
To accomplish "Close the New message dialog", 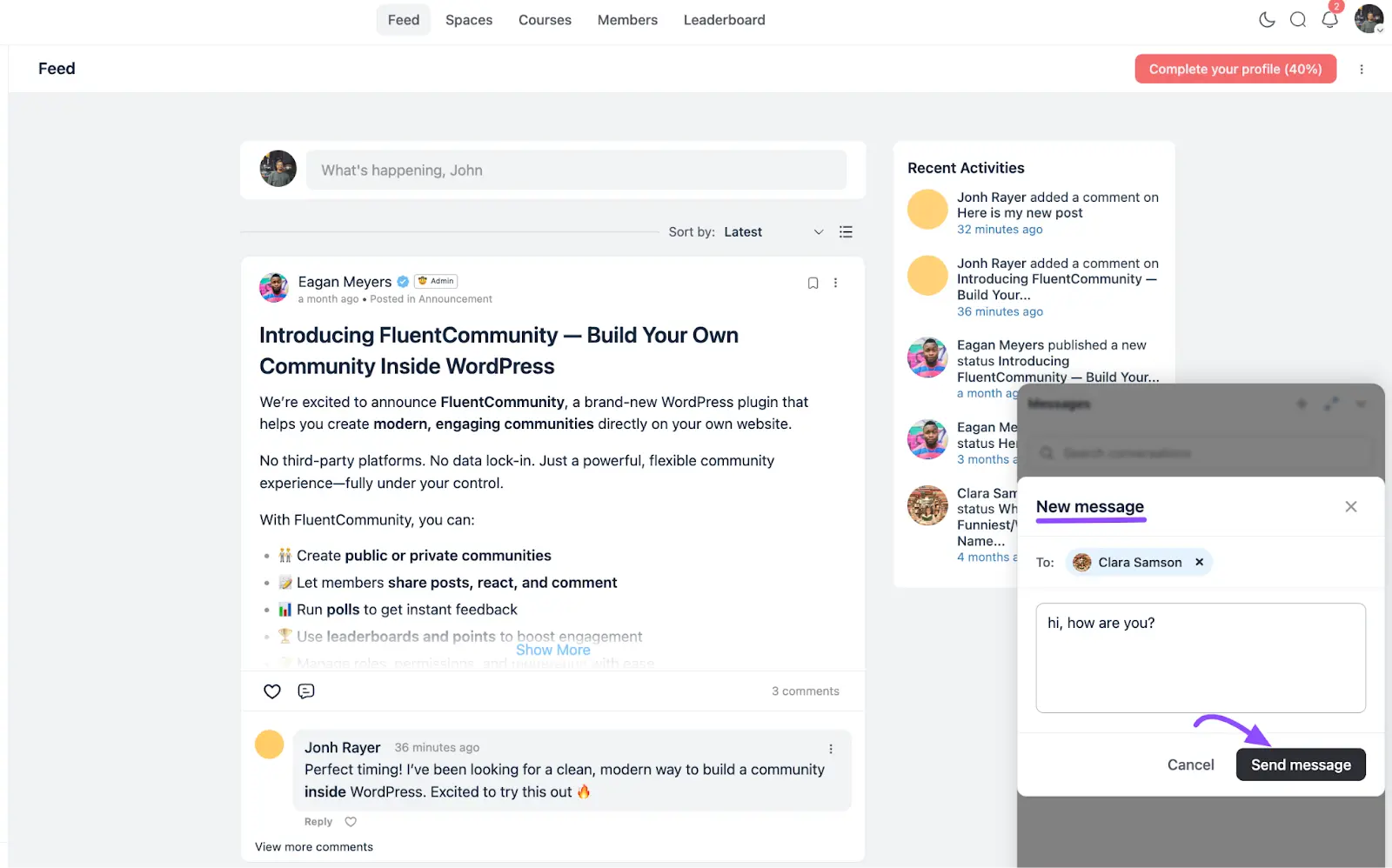I will pos(1350,507).
